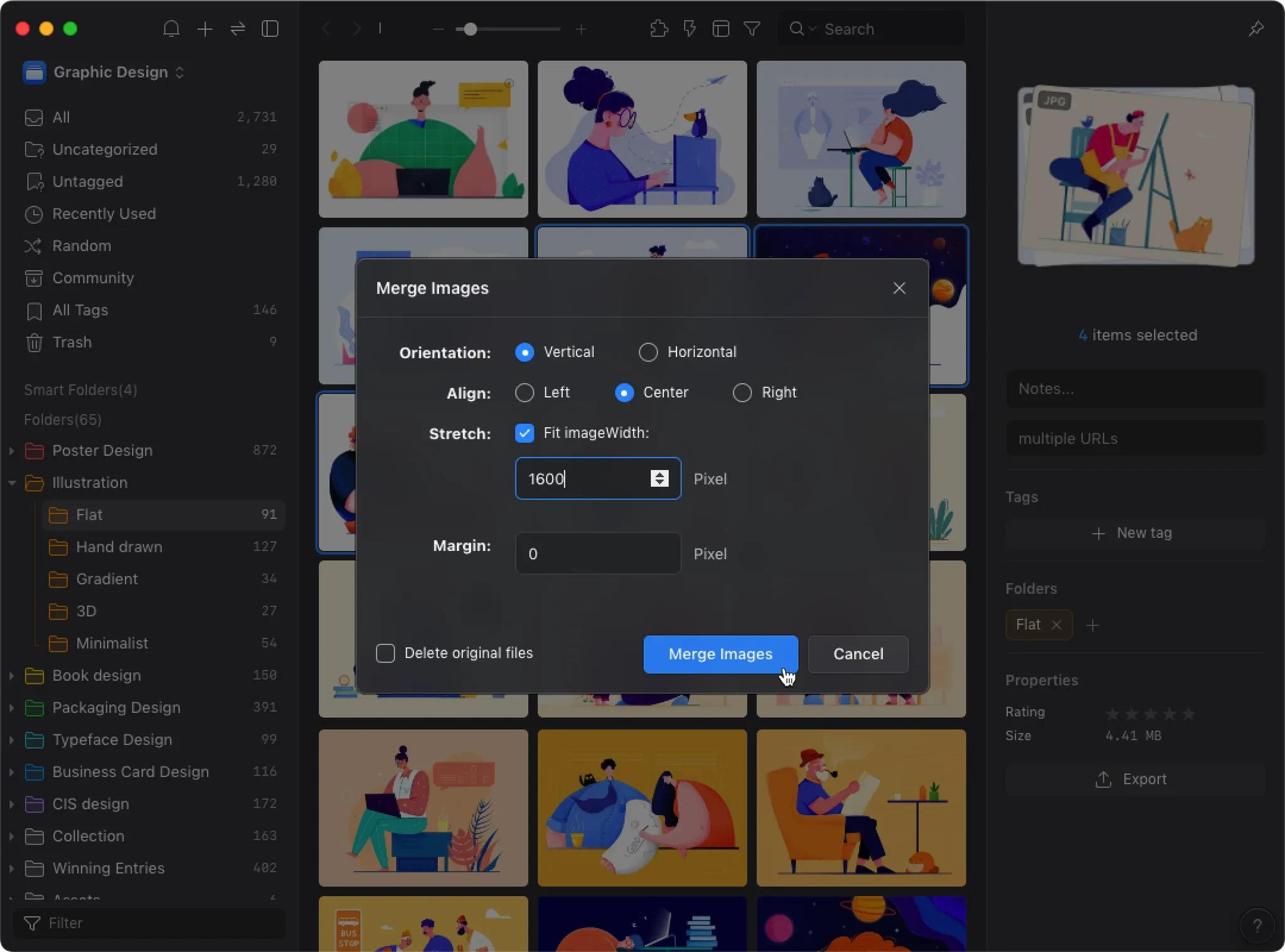
Task: Go back with the left chevron
Action: click(326, 29)
